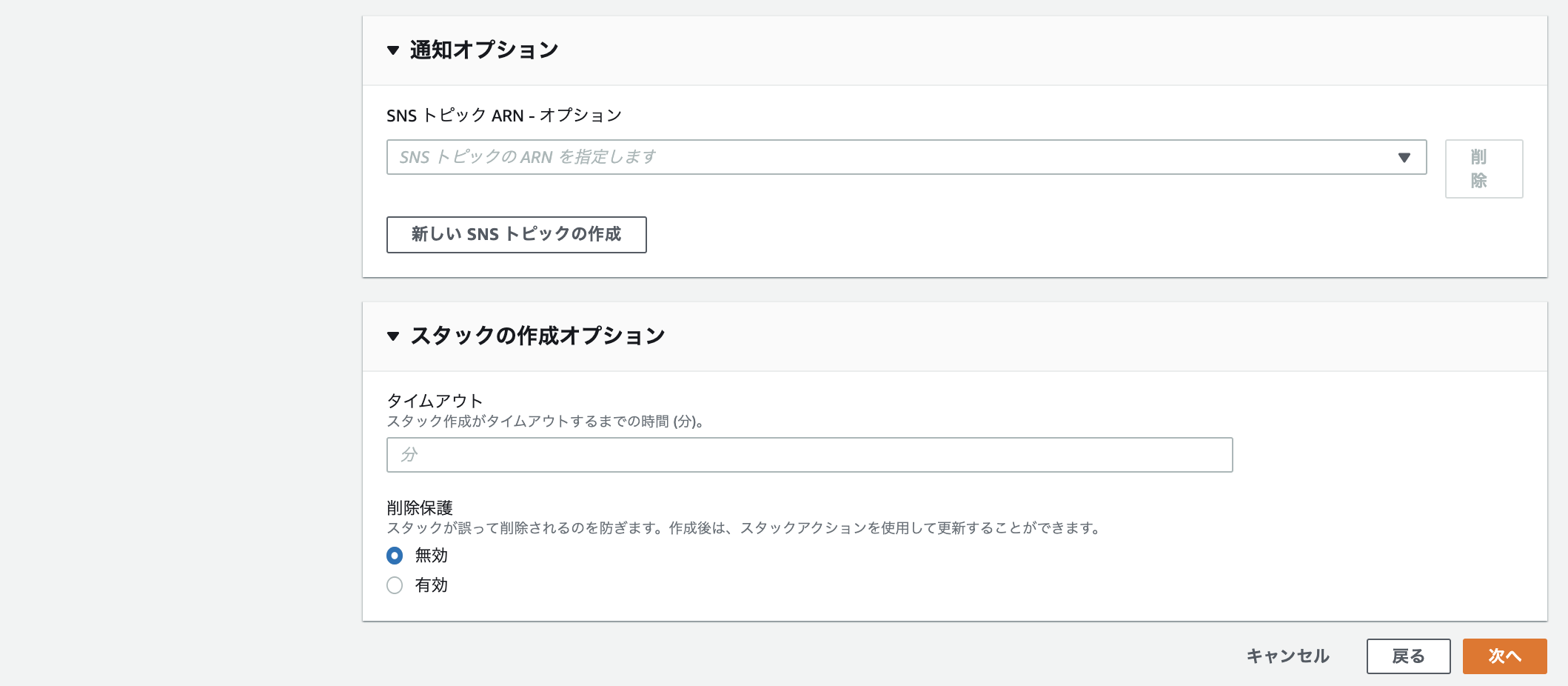Click the orange 次へ button
Viewport: 1568px width, 686px height.
tap(1504, 656)
